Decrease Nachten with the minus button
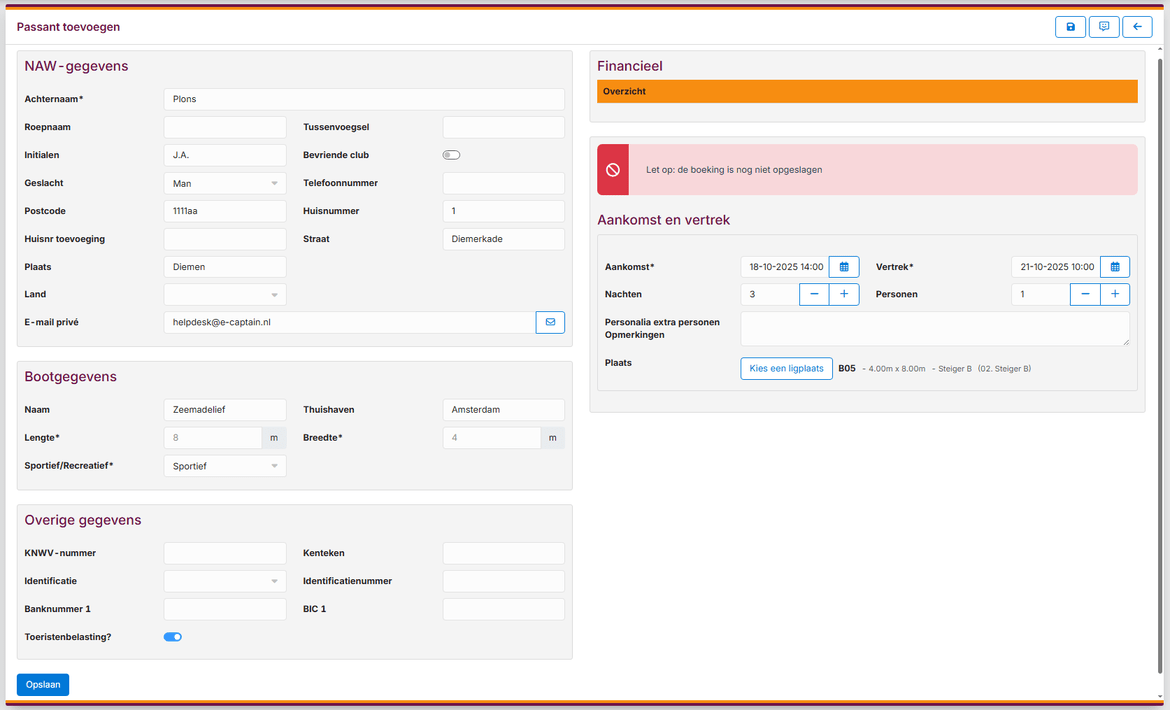This screenshot has height=710, width=1170. click(814, 294)
